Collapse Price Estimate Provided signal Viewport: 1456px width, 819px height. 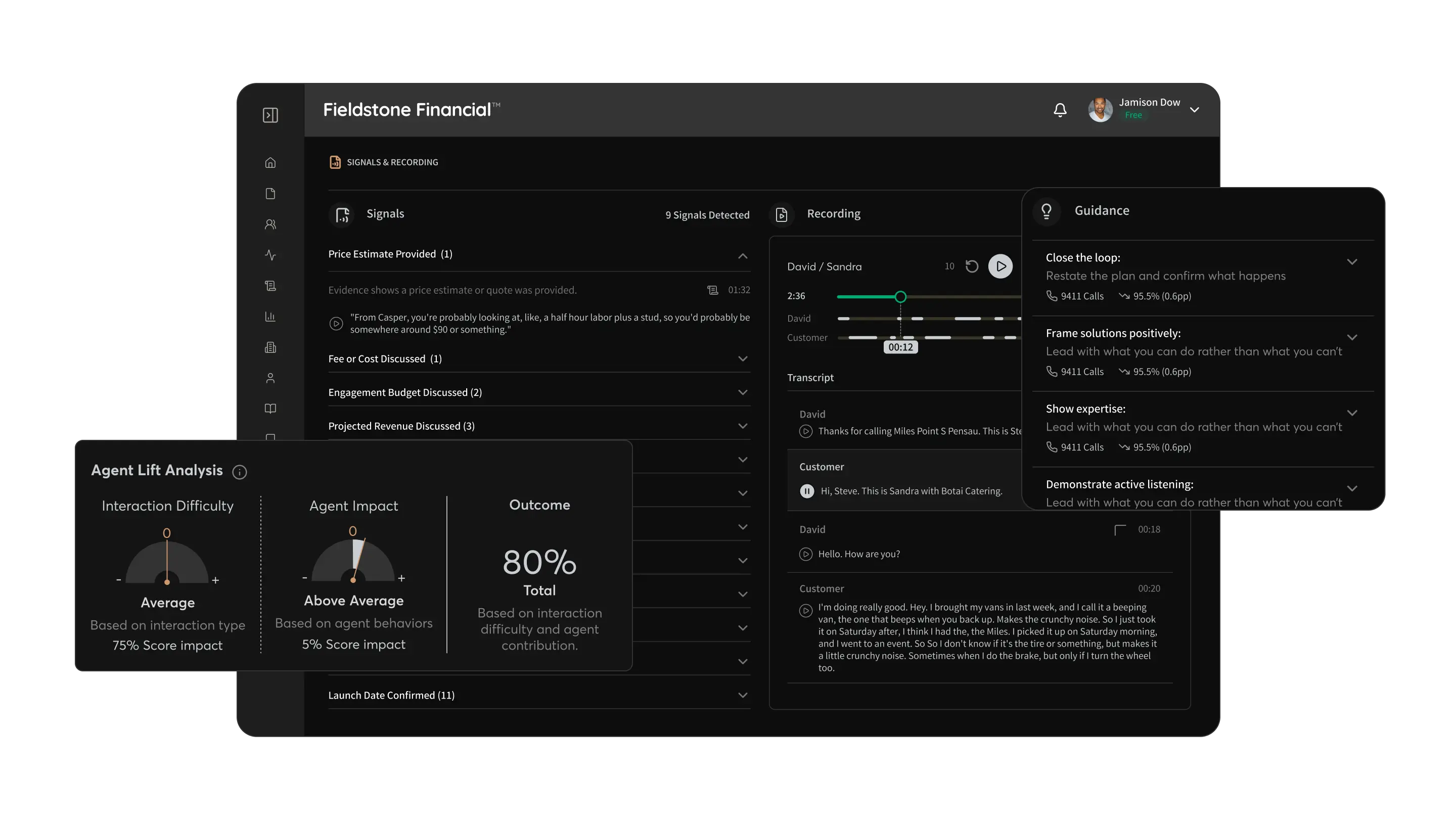[x=743, y=257]
